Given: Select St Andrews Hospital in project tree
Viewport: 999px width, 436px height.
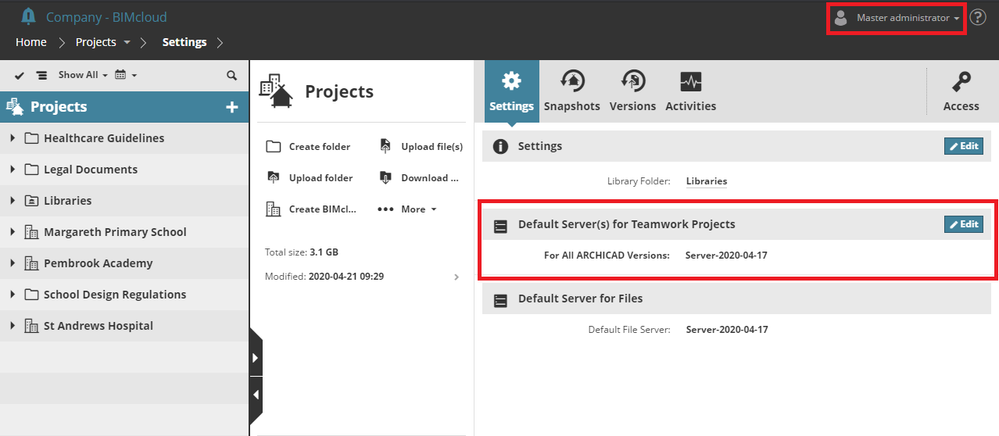Looking at the screenshot, I should (98, 326).
